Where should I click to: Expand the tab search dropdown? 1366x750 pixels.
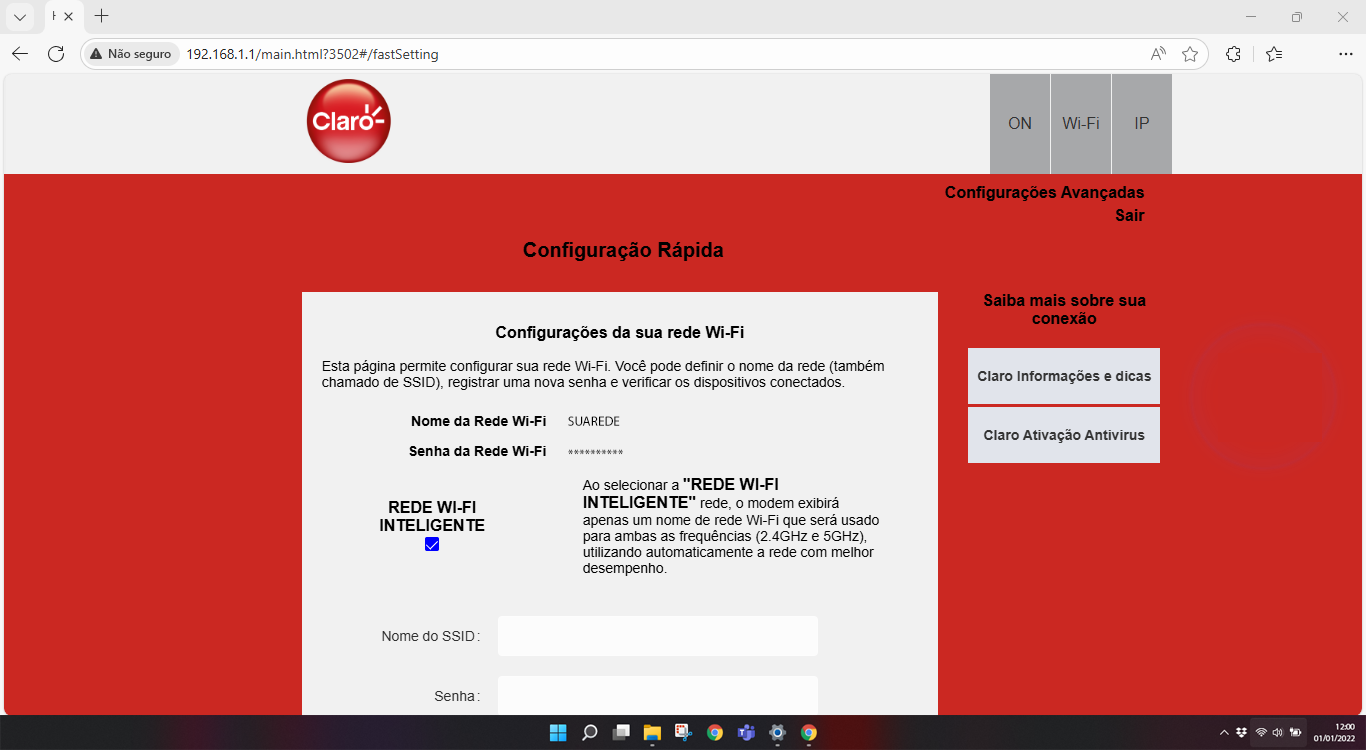coord(19,17)
